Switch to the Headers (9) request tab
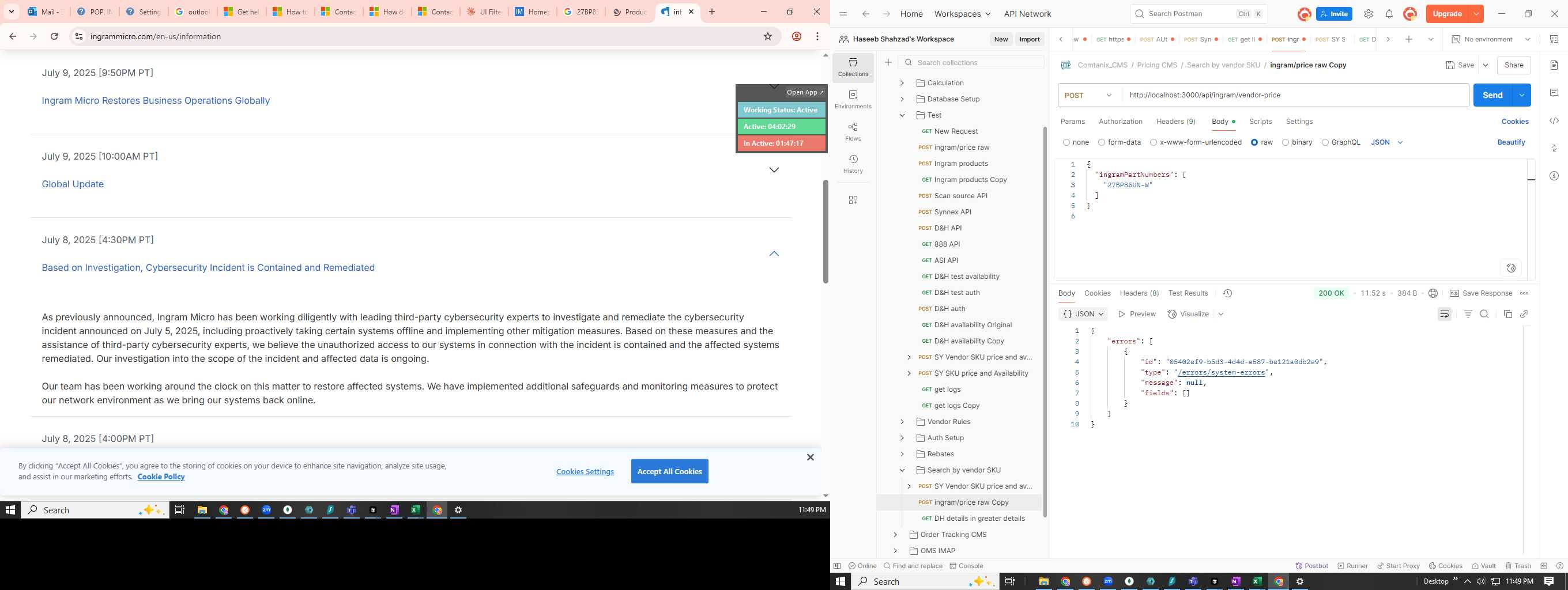The image size is (1568, 590). 1175,122
